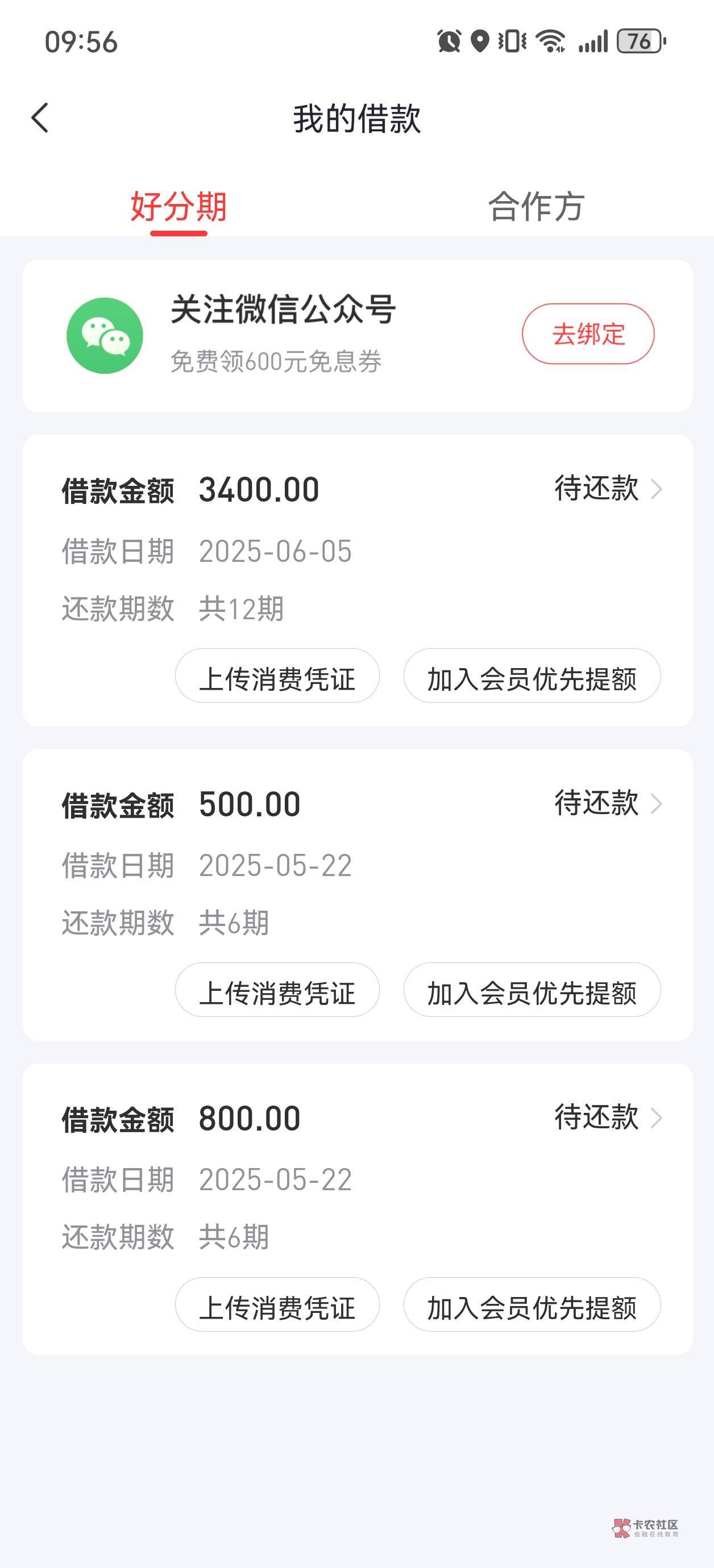
Task: Open the 3400.00 loan repayment chevron
Action: click(x=656, y=489)
